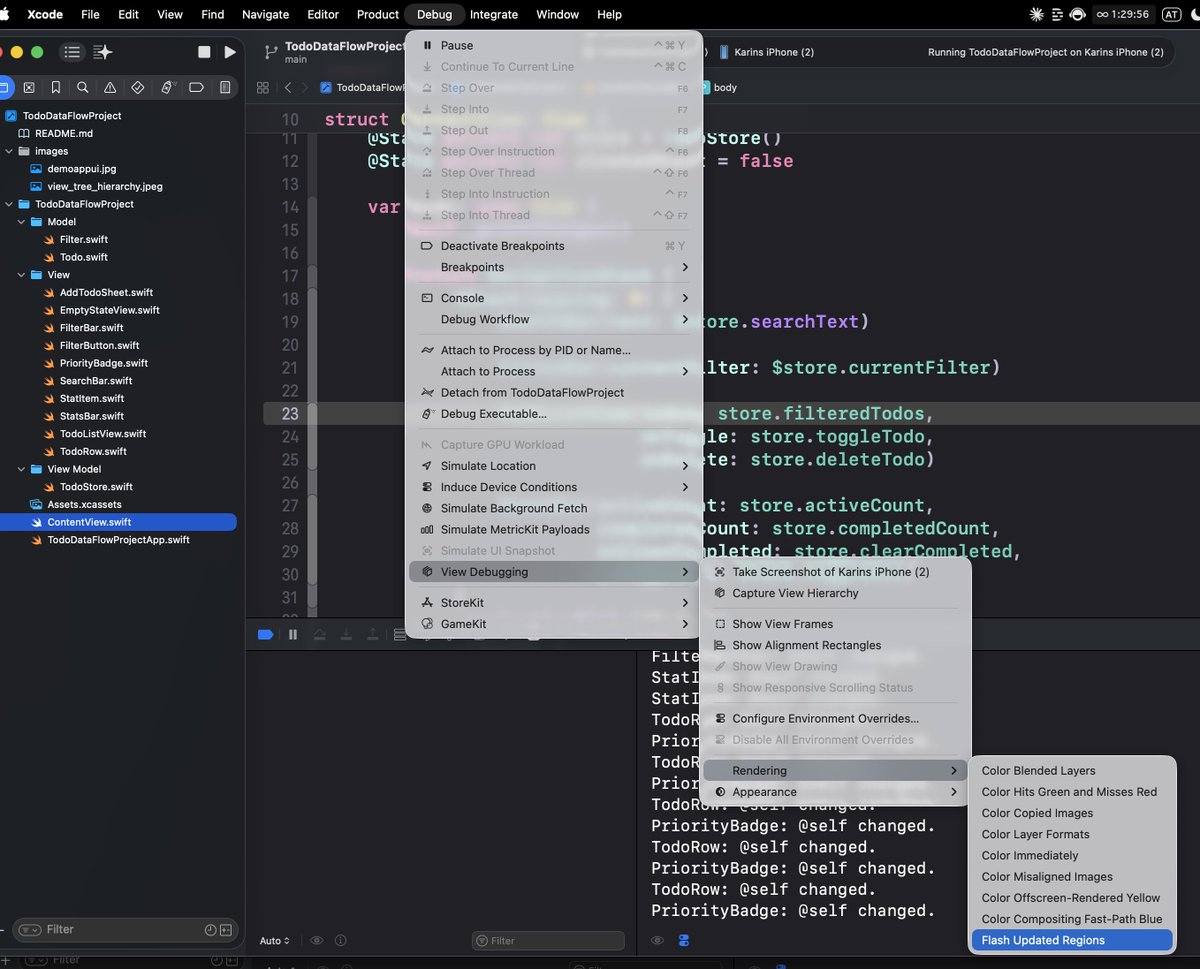Open the Integrate menu
The width and height of the screenshot is (1200, 969).
(494, 14)
